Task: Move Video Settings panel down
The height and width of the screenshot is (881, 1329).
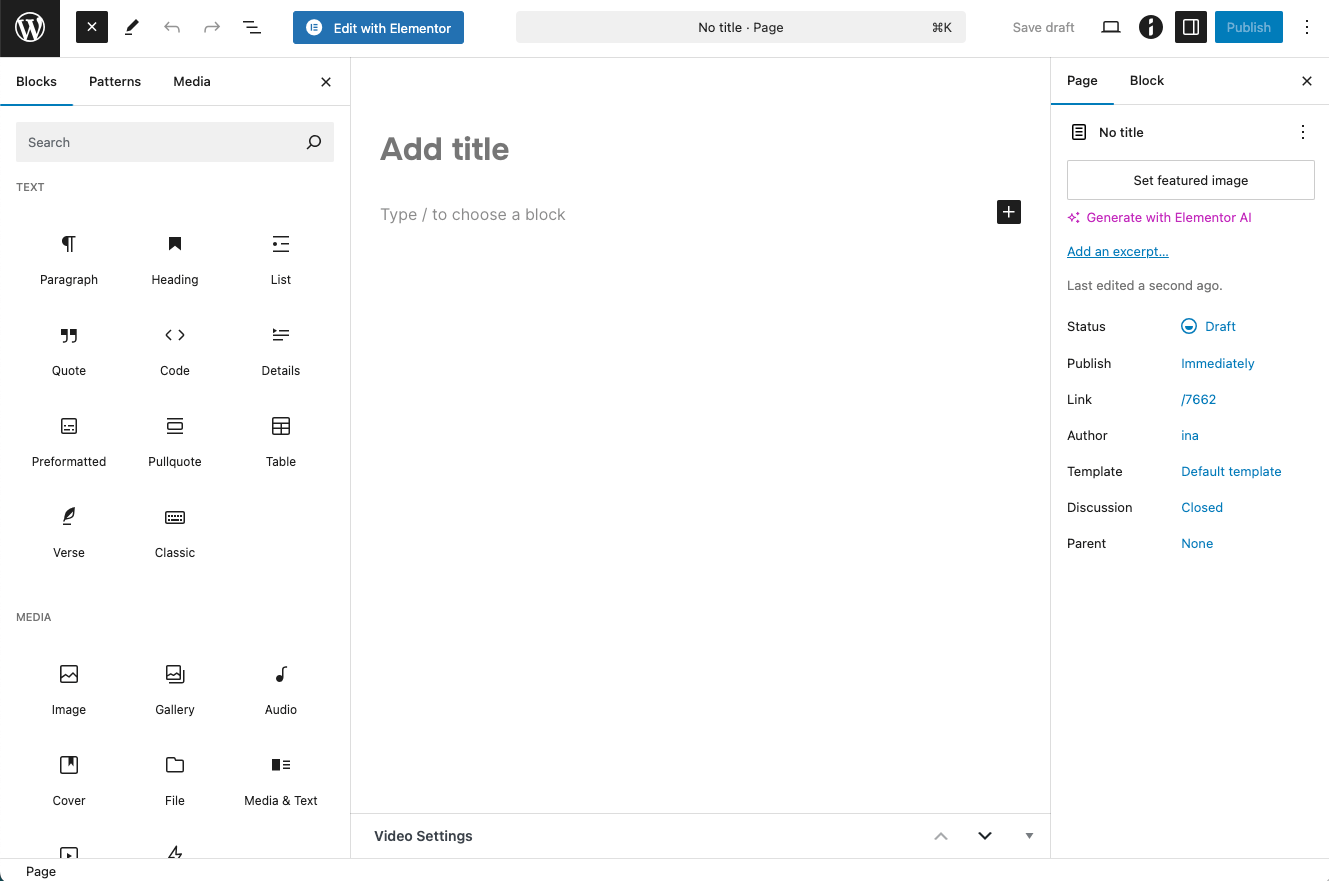Action: pyautogui.click(x=985, y=836)
